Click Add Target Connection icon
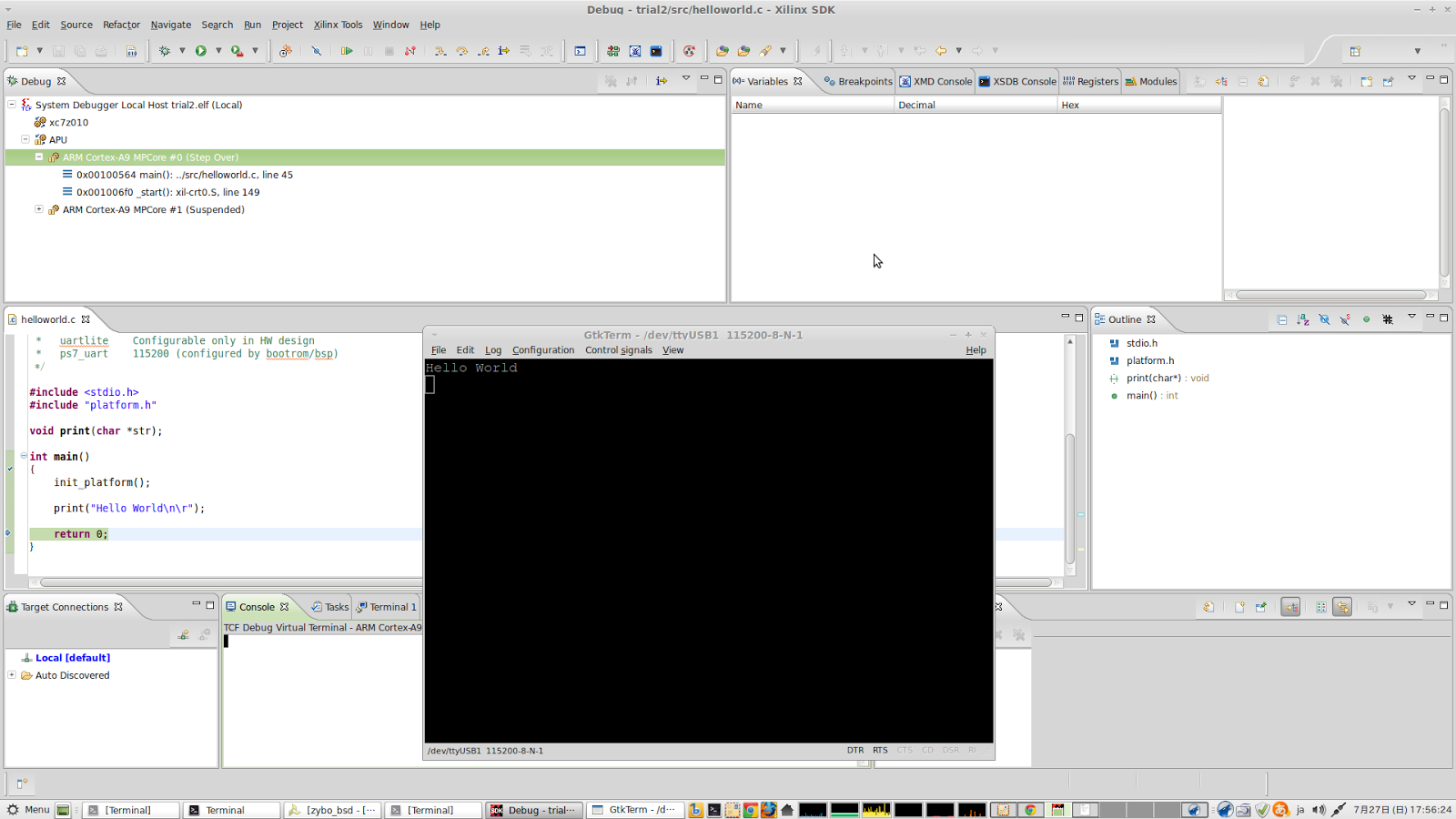The image size is (1456, 819). pos(184,634)
